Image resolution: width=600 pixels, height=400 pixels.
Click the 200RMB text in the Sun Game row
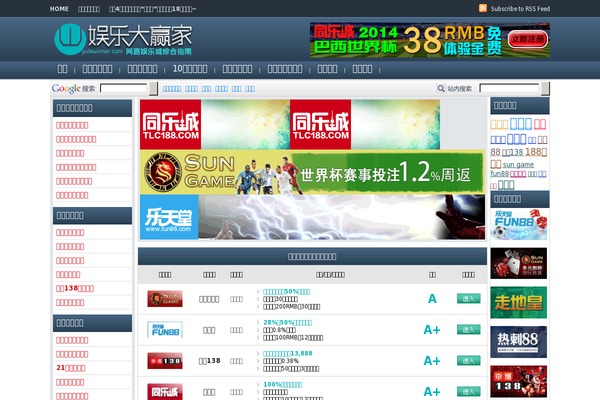292,307
